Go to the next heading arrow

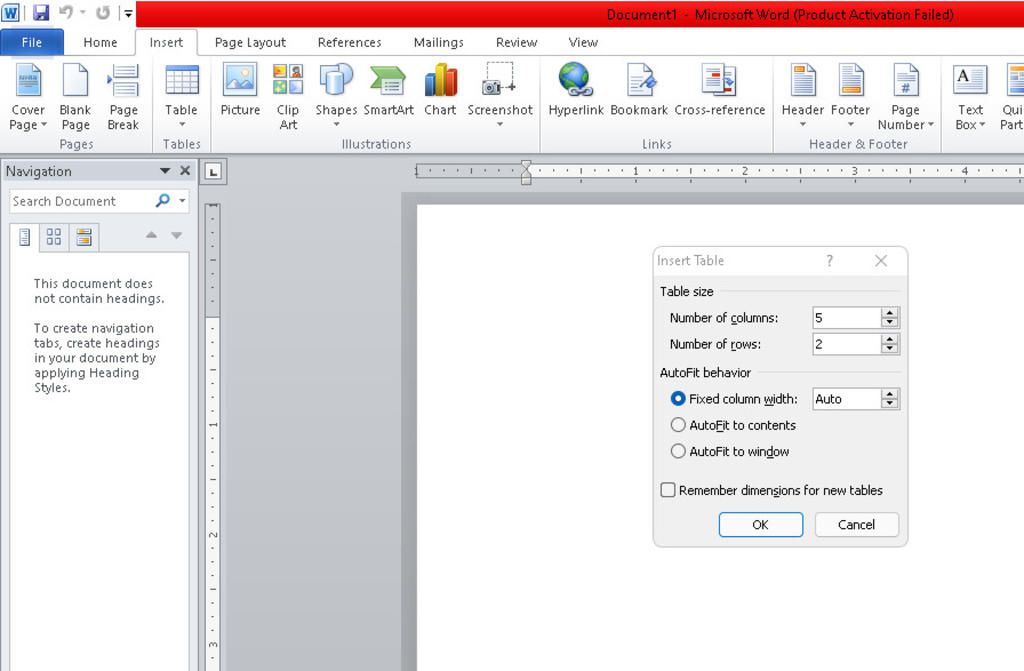point(176,235)
